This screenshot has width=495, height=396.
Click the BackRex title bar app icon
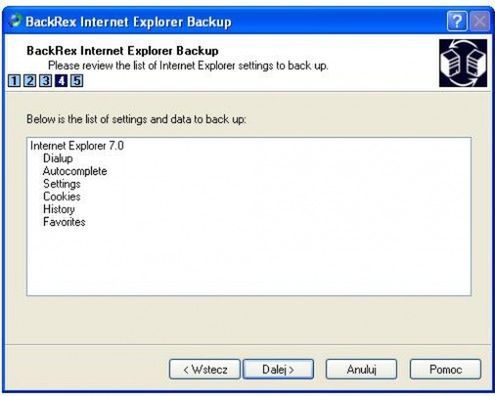coord(15,21)
